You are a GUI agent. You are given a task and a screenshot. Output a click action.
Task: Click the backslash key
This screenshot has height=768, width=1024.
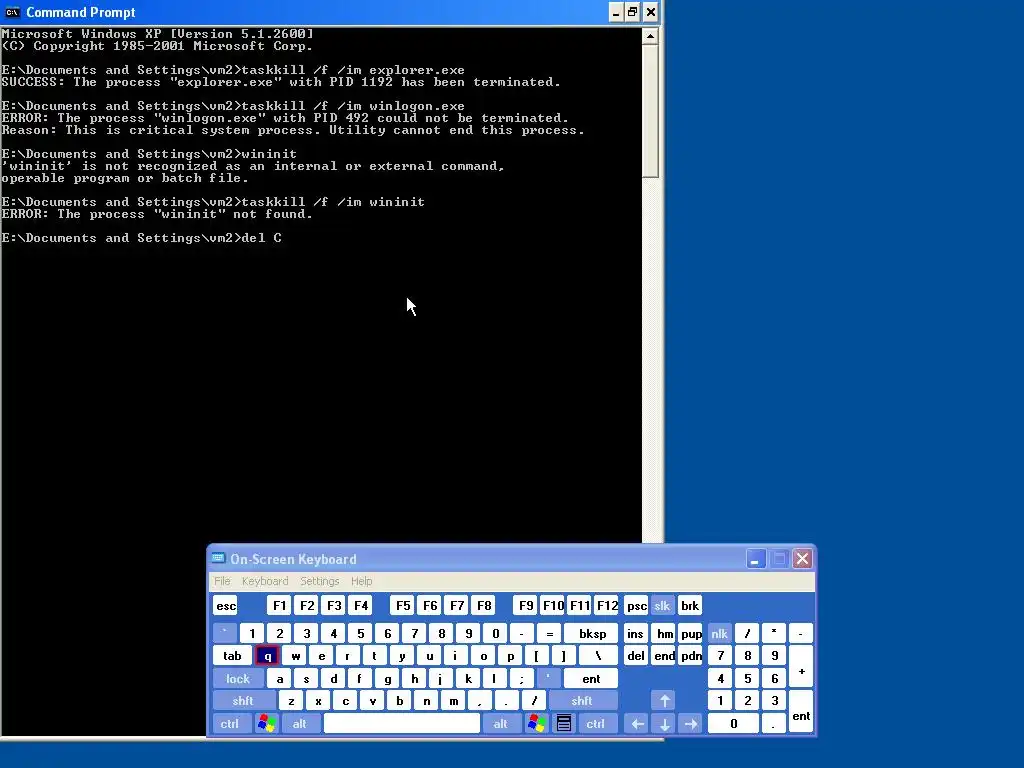click(x=598, y=656)
